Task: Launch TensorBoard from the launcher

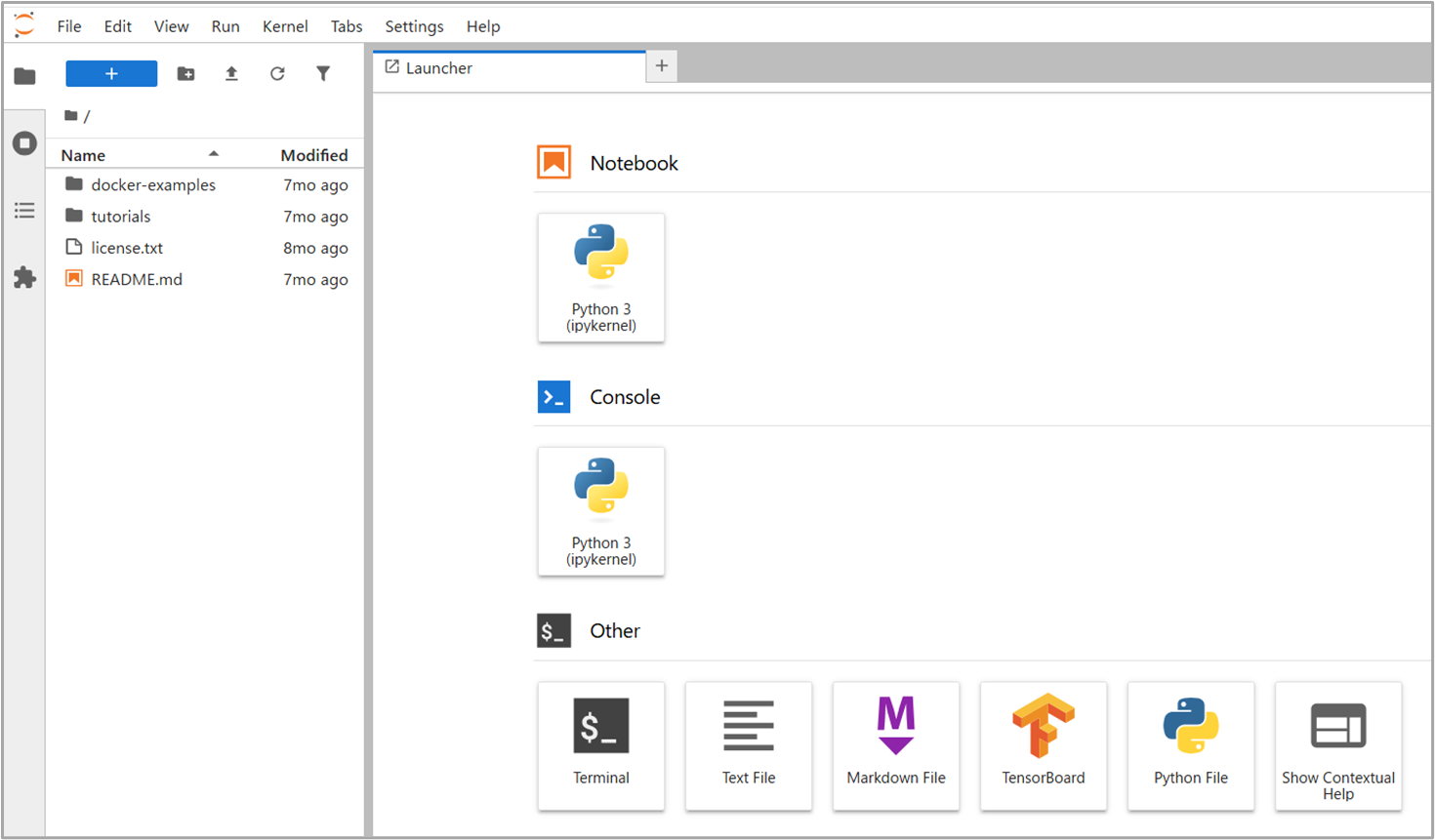Action: coord(1043,745)
